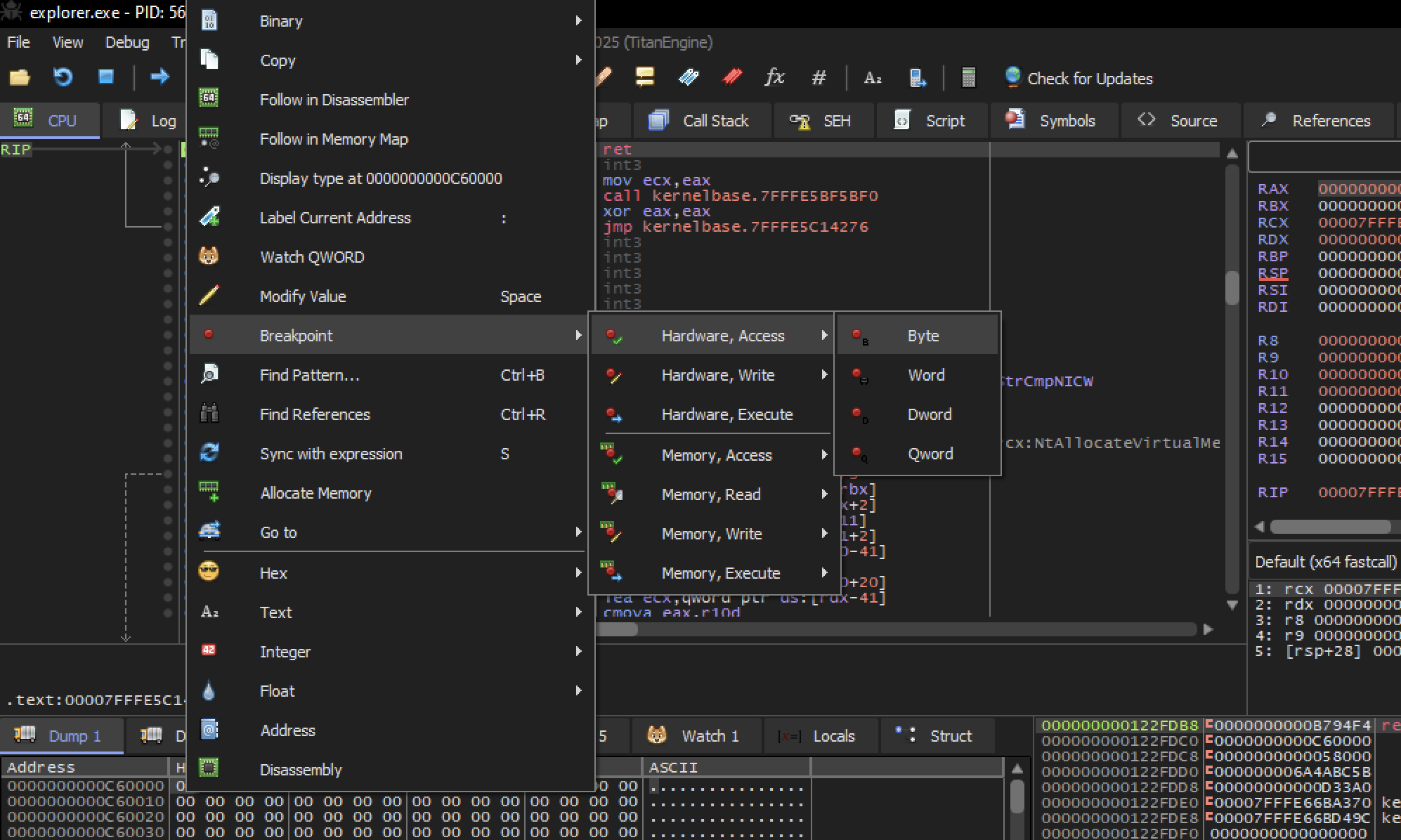Click the restart debugging icon

(63, 77)
